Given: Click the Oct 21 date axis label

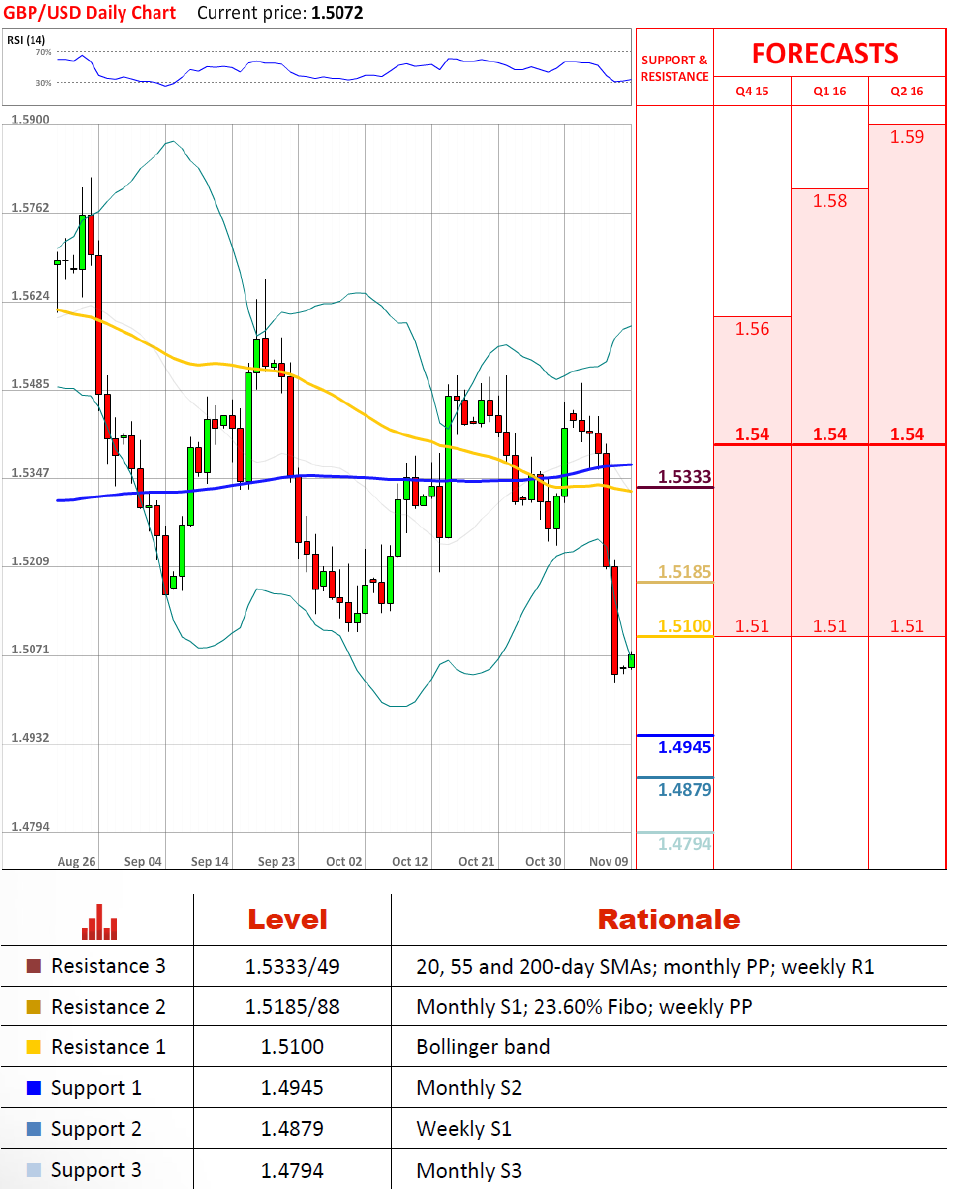Looking at the screenshot, I should [x=476, y=861].
